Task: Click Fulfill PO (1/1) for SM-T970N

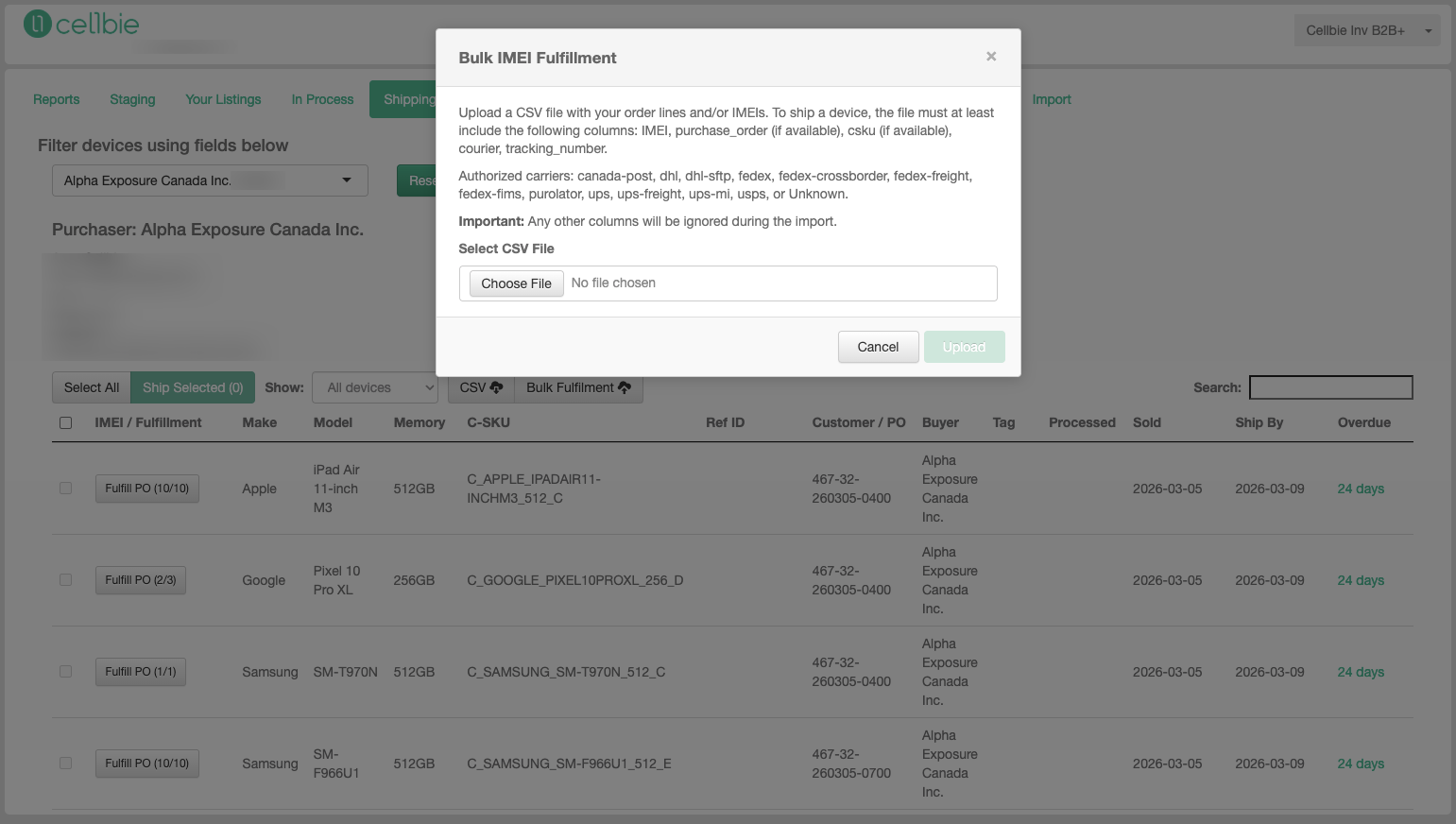Action: pos(141,672)
